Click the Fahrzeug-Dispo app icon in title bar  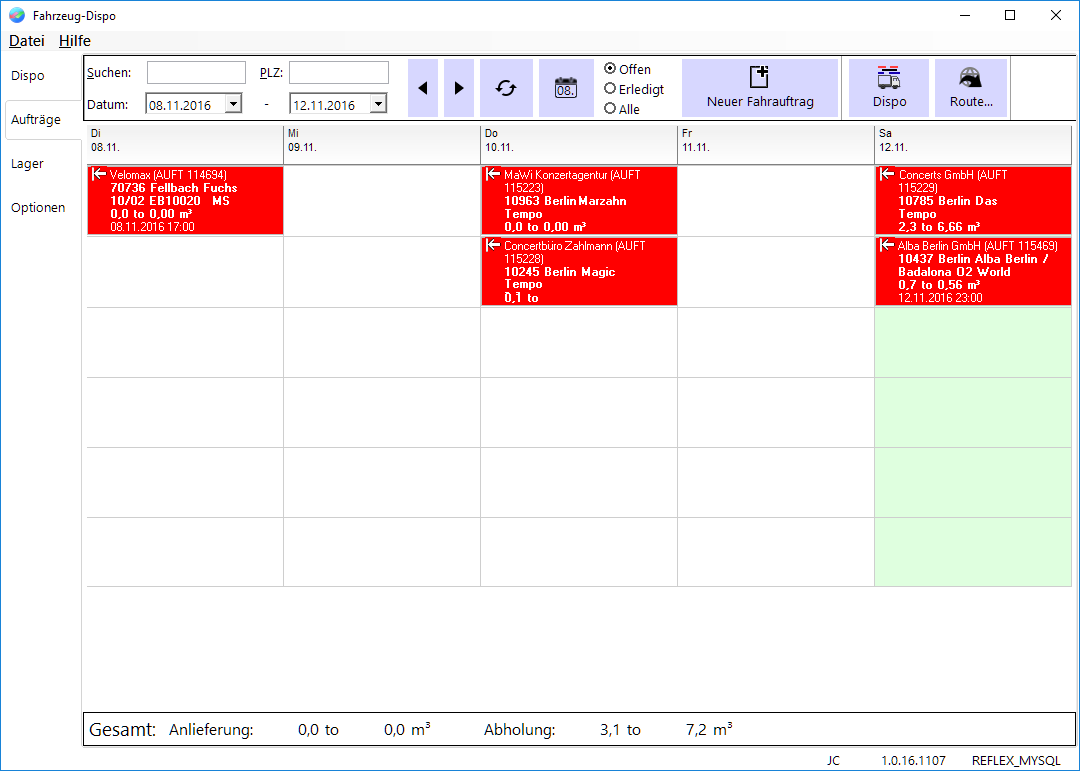pos(17,15)
